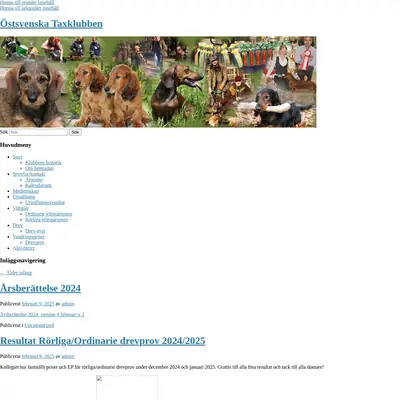The image size is (400, 400).
Task: Open the Viltspår menu item
Action: tap(21, 208)
